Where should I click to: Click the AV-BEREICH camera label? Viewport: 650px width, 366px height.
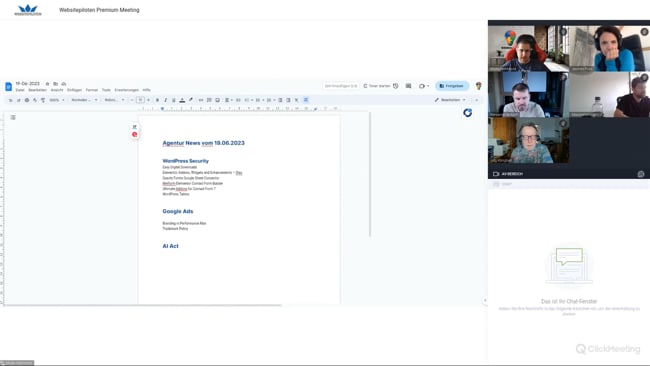click(508, 174)
